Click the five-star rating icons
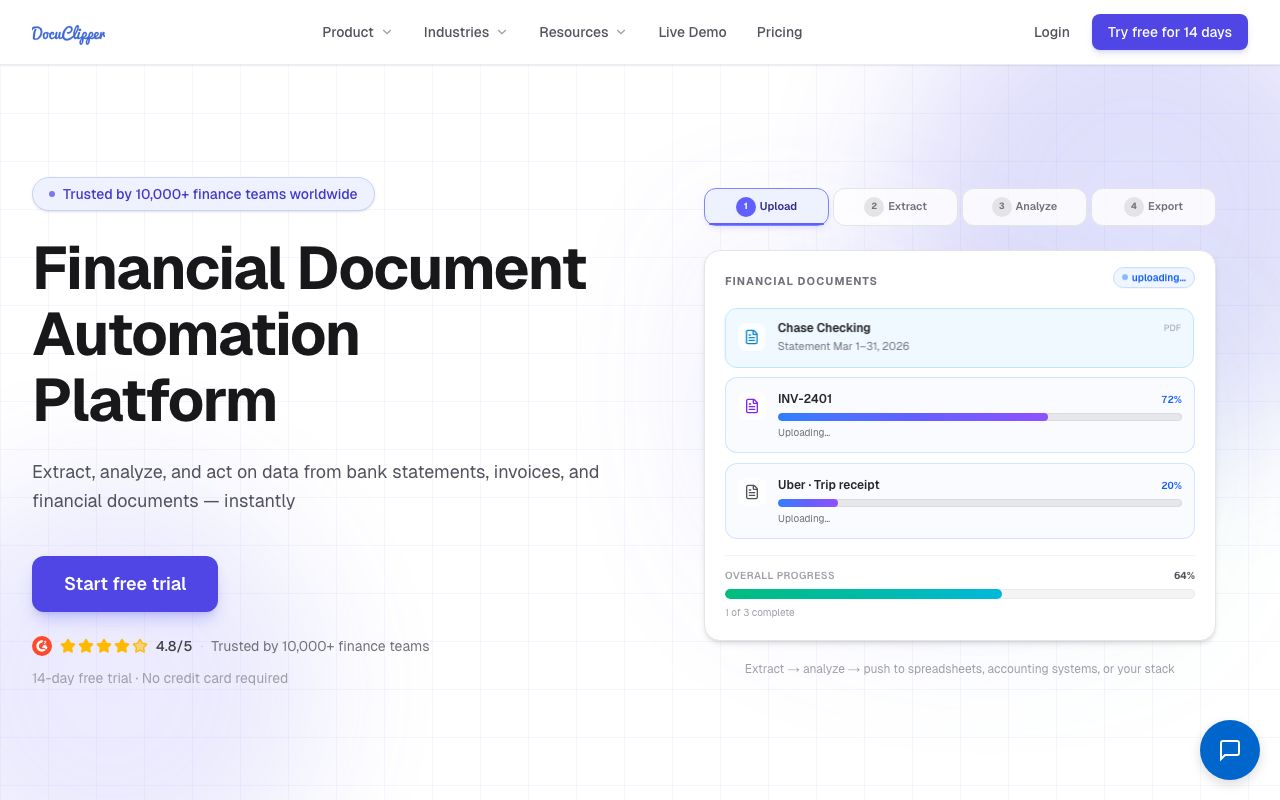Viewport: 1280px width, 800px height. tap(104, 646)
